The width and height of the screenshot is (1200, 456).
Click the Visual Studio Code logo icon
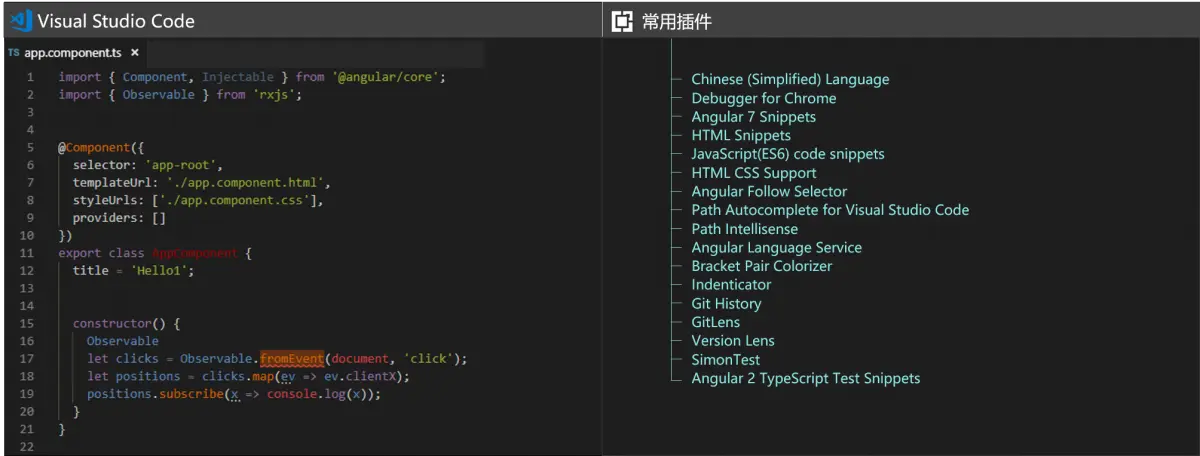(x=20, y=21)
